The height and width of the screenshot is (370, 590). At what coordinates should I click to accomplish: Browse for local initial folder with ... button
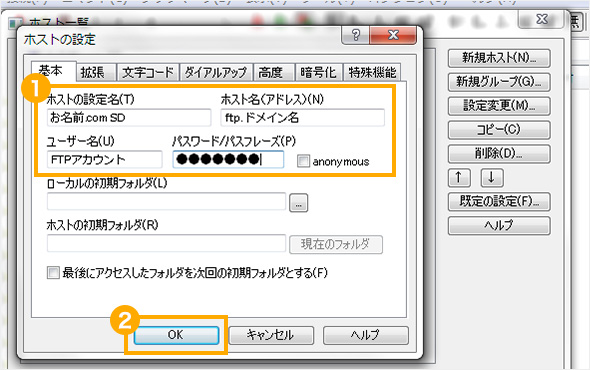point(298,203)
